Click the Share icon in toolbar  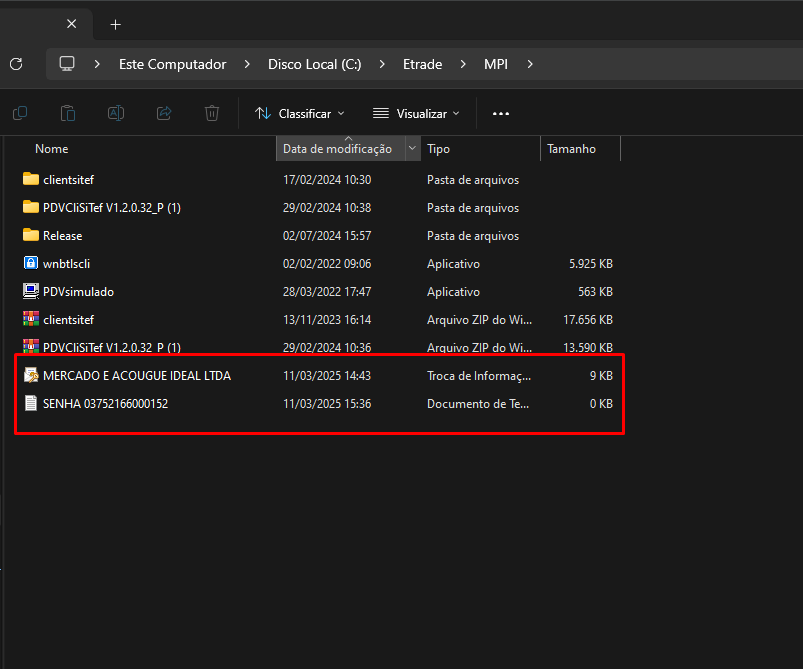click(164, 113)
